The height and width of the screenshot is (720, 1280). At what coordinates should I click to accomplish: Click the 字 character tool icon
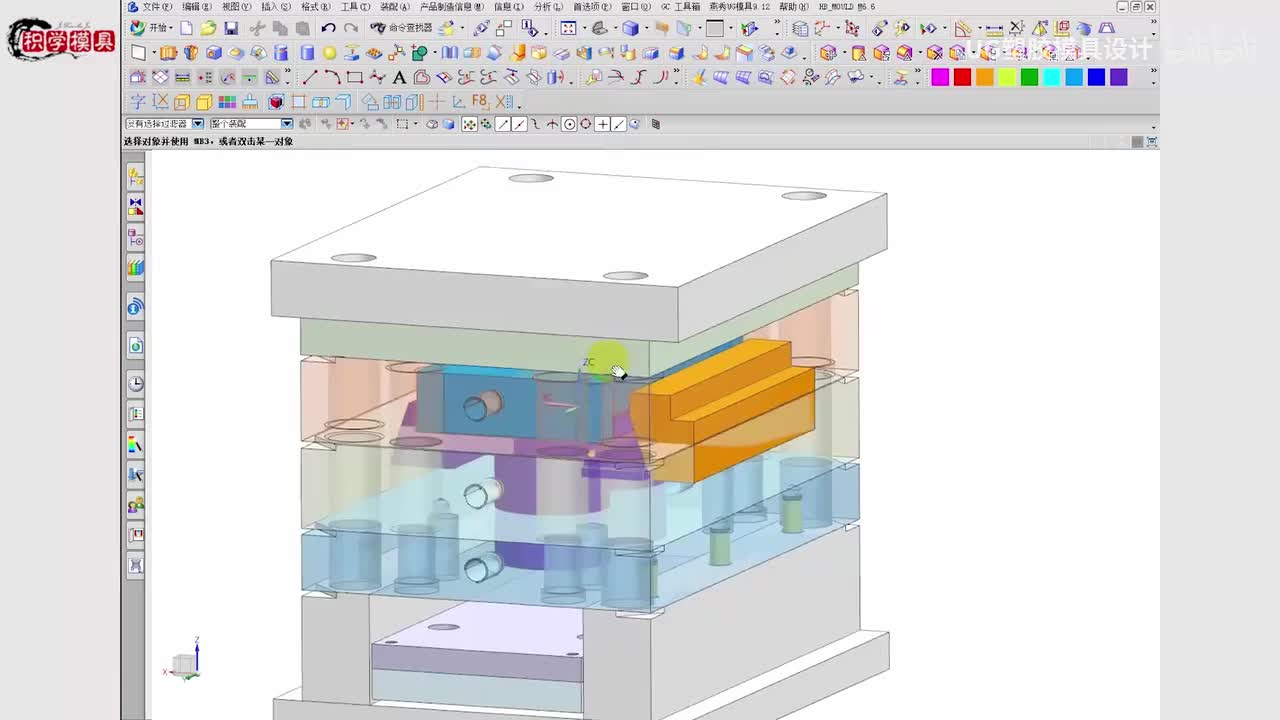pyautogui.click(x=138, y=101)
